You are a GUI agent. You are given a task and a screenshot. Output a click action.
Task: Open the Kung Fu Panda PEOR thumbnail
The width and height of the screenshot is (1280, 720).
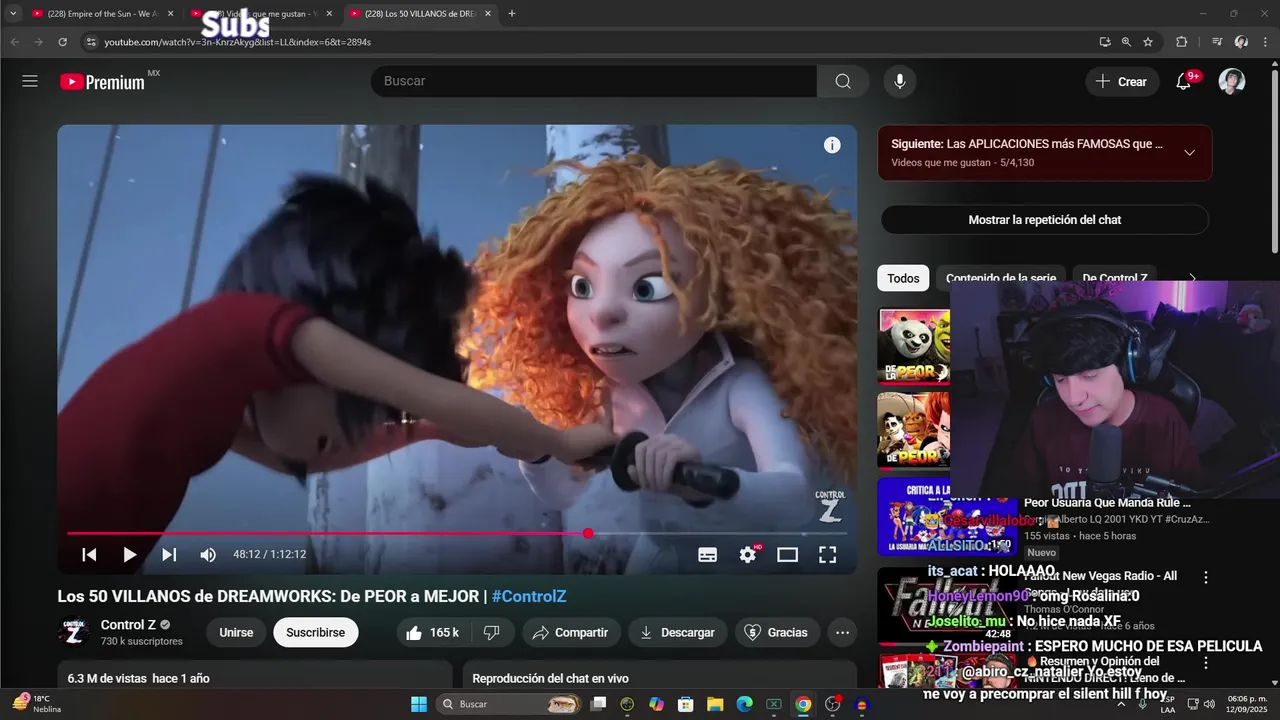[913, 346]
